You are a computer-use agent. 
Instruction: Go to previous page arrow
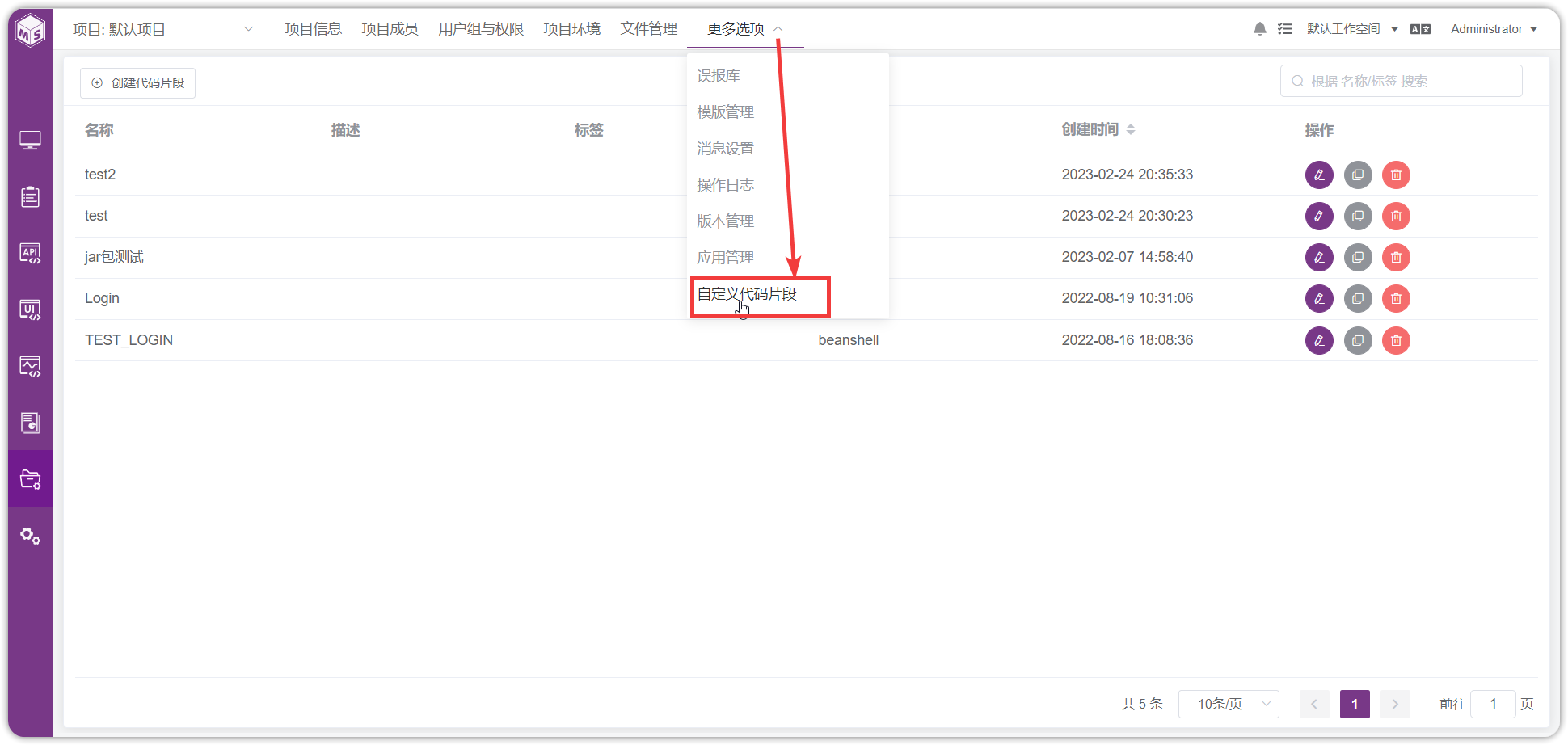coord(1314,704)
